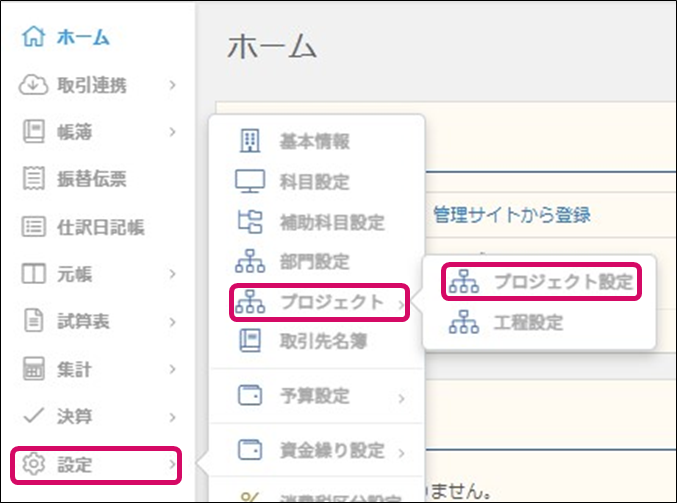Viewport: 677px width, 503px height.
Task: Click the cloud icon beside 取引連携
Action: pyautogui.click(x=31, y=85)
